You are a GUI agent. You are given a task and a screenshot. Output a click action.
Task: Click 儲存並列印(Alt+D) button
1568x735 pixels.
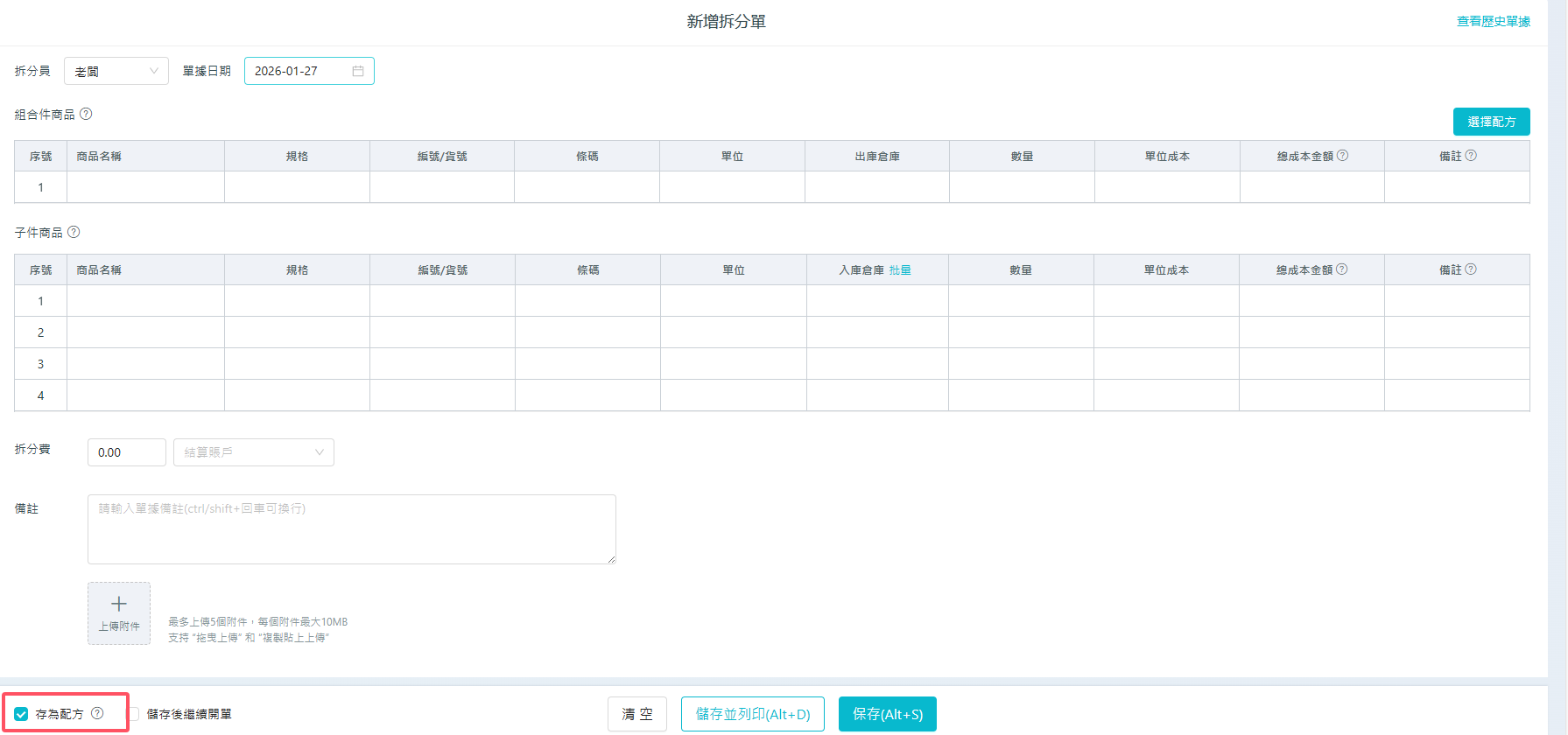click(x=753, y=714)
